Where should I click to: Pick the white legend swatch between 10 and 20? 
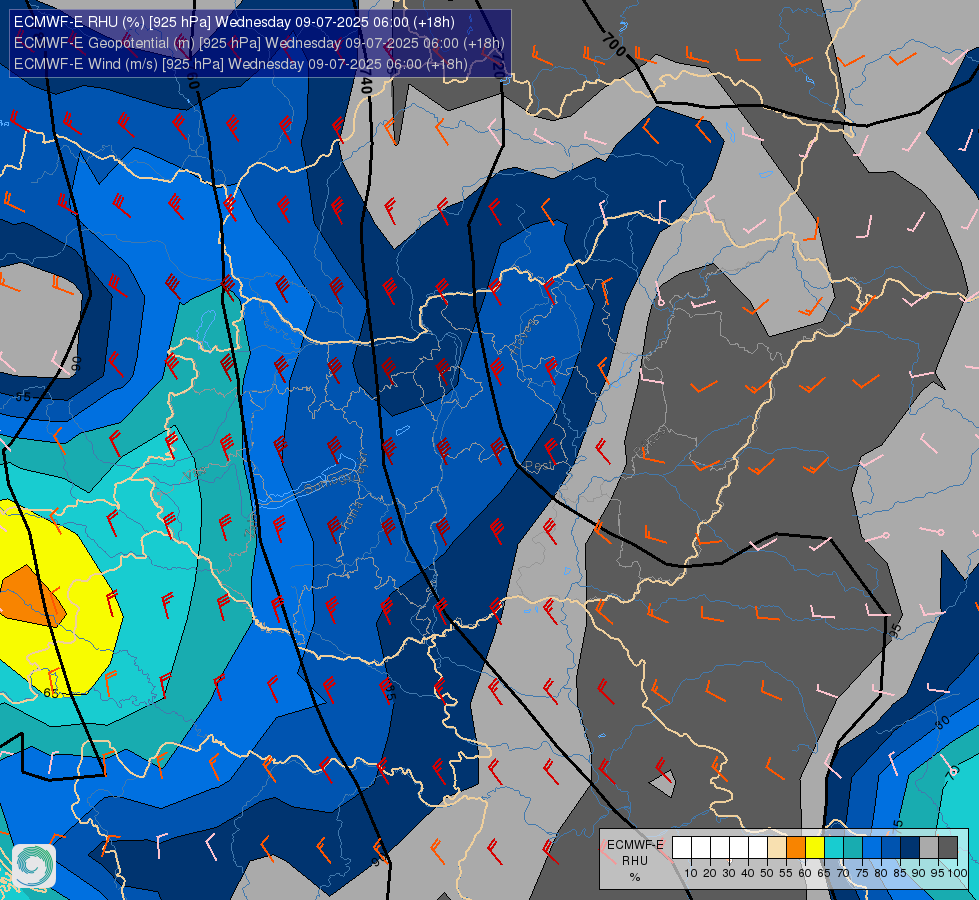pos(701,848)
